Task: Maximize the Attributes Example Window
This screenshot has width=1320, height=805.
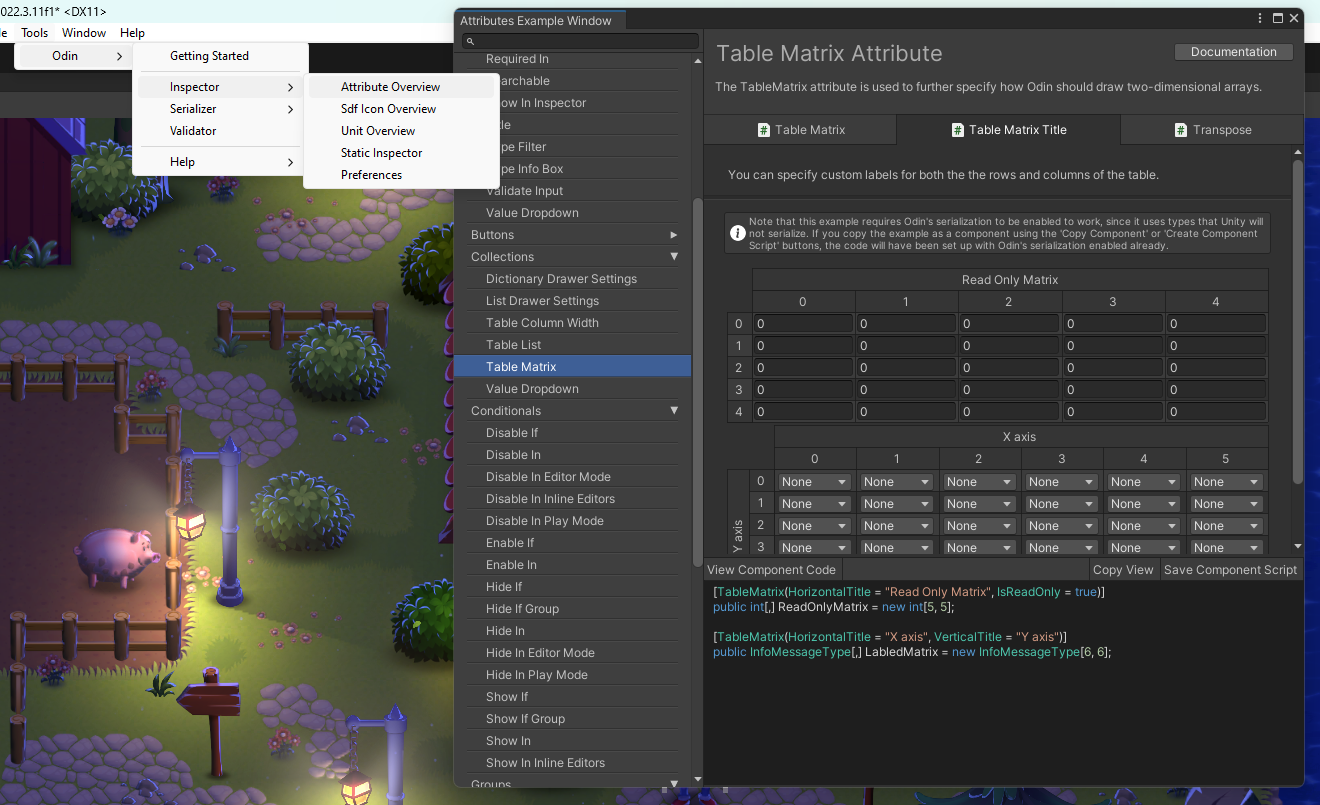Action: coord(1277,18)
